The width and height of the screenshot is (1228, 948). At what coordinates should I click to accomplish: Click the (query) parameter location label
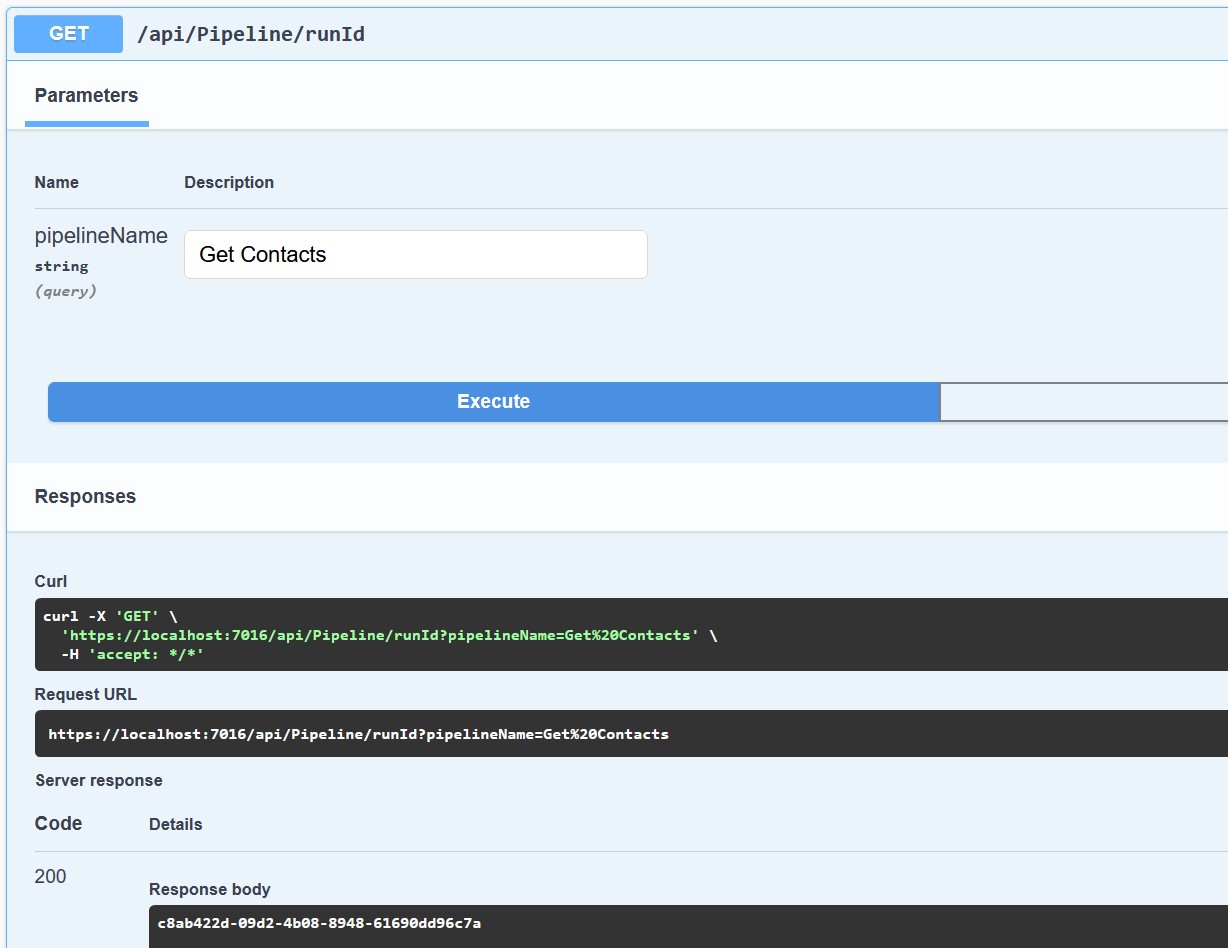click(x=66, y=291)
